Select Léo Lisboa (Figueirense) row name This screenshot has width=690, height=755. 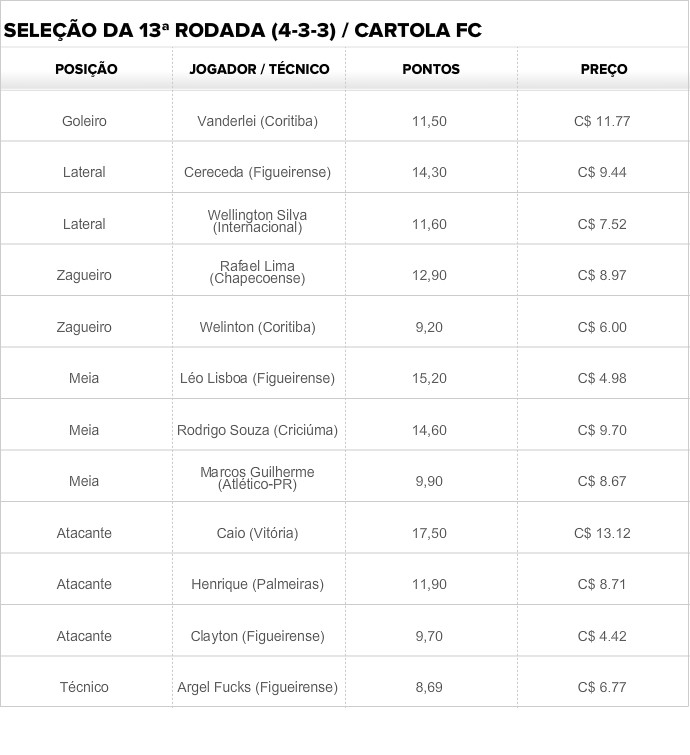[x=257, y=379]
